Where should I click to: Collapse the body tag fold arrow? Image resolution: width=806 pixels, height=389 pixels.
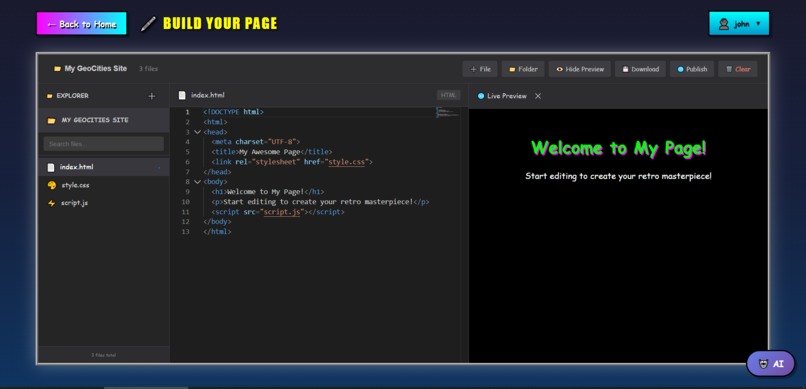tap(197, 182)
